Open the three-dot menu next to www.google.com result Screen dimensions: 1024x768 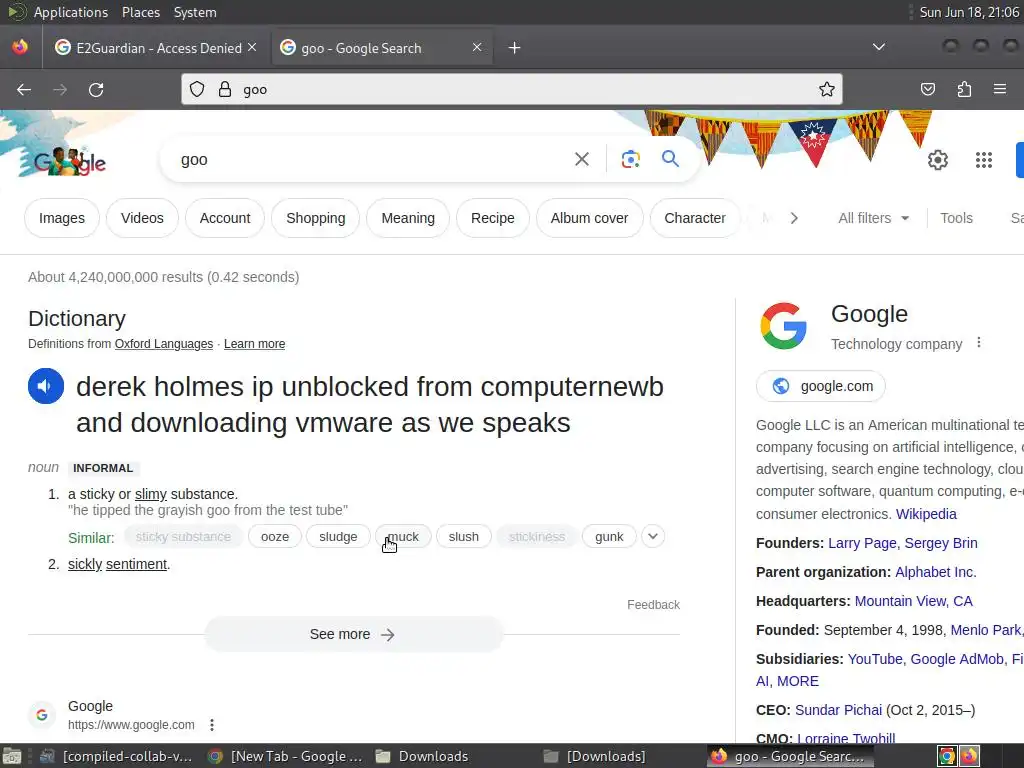pyautogui.click(x=212, y=724)
